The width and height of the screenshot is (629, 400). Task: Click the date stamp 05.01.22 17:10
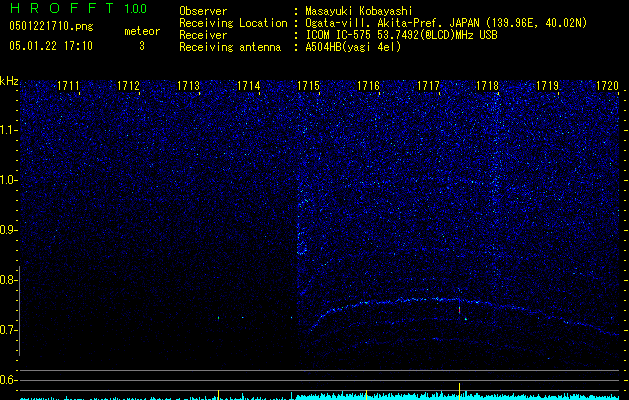(x=51, y=46)
